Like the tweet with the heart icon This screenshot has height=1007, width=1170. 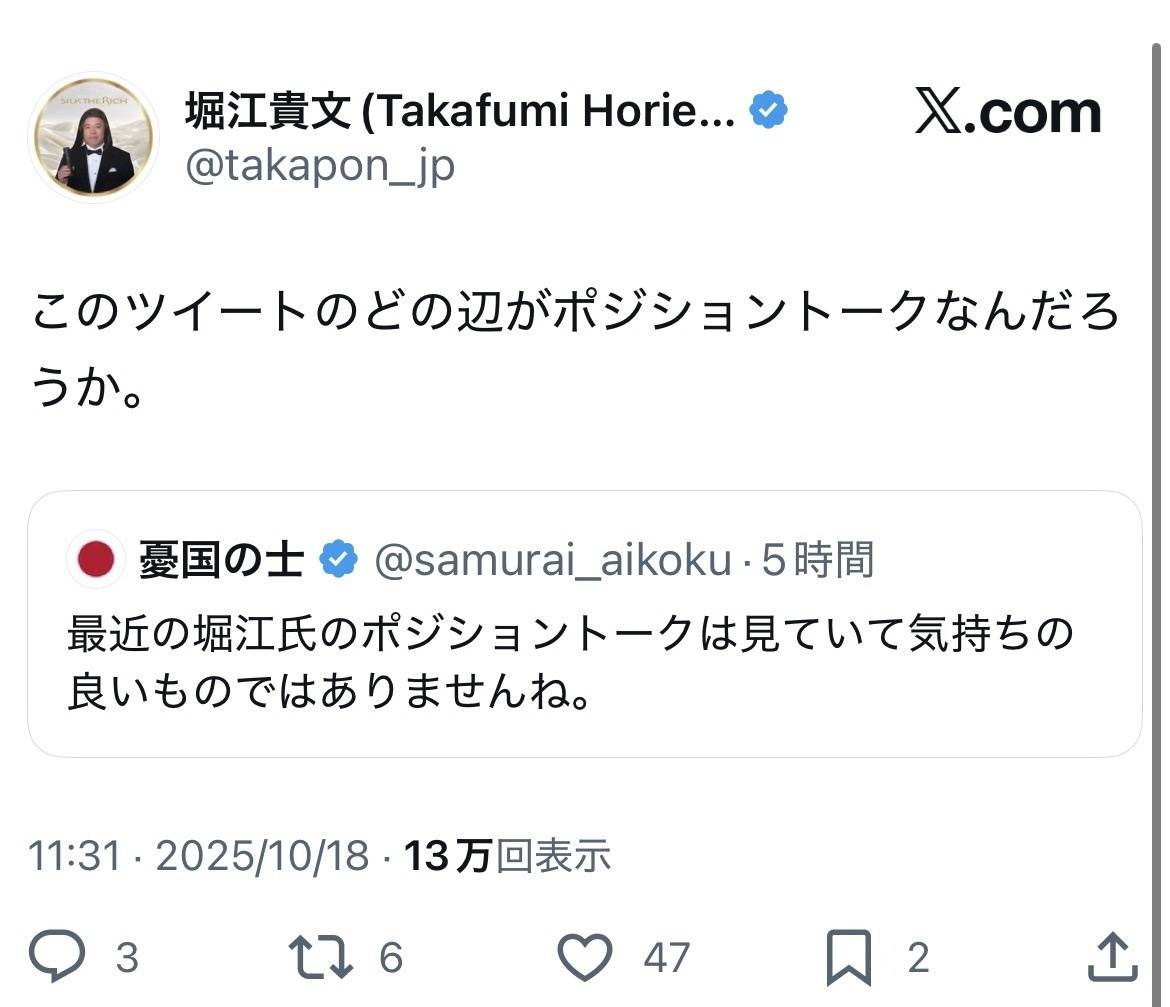[584, 957]
